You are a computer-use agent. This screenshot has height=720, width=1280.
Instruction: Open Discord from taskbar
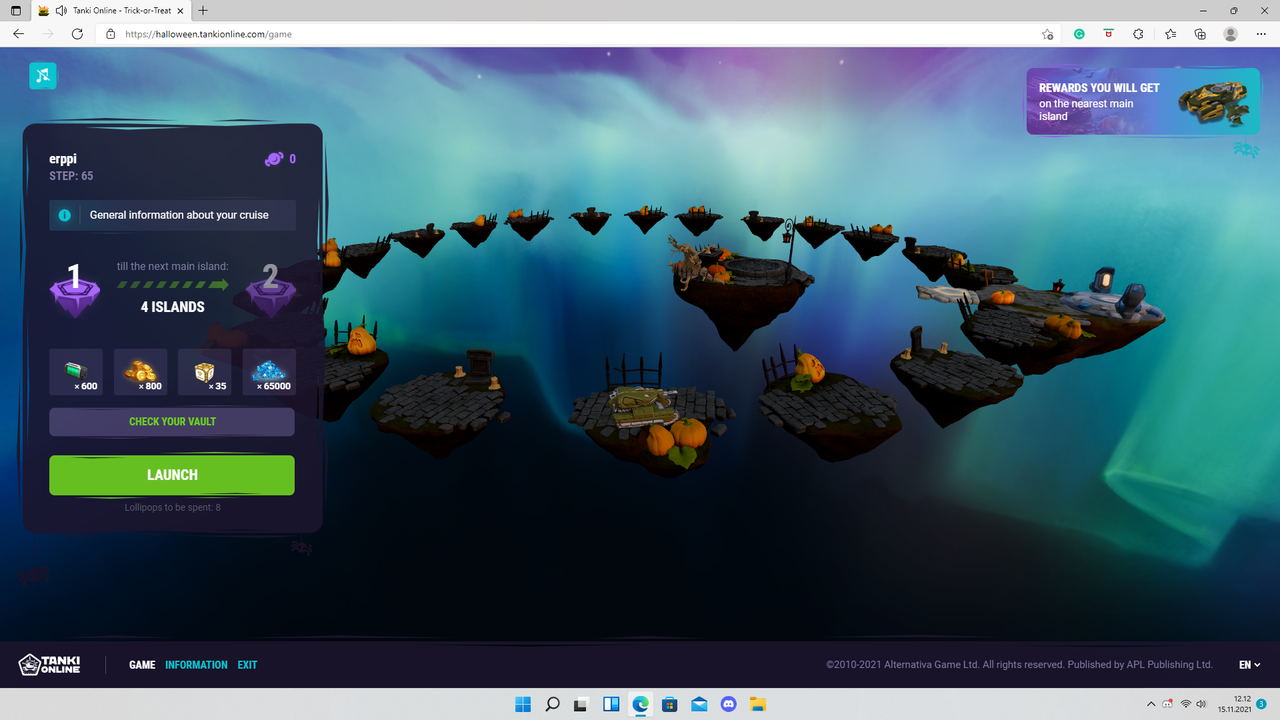(728, 704)
